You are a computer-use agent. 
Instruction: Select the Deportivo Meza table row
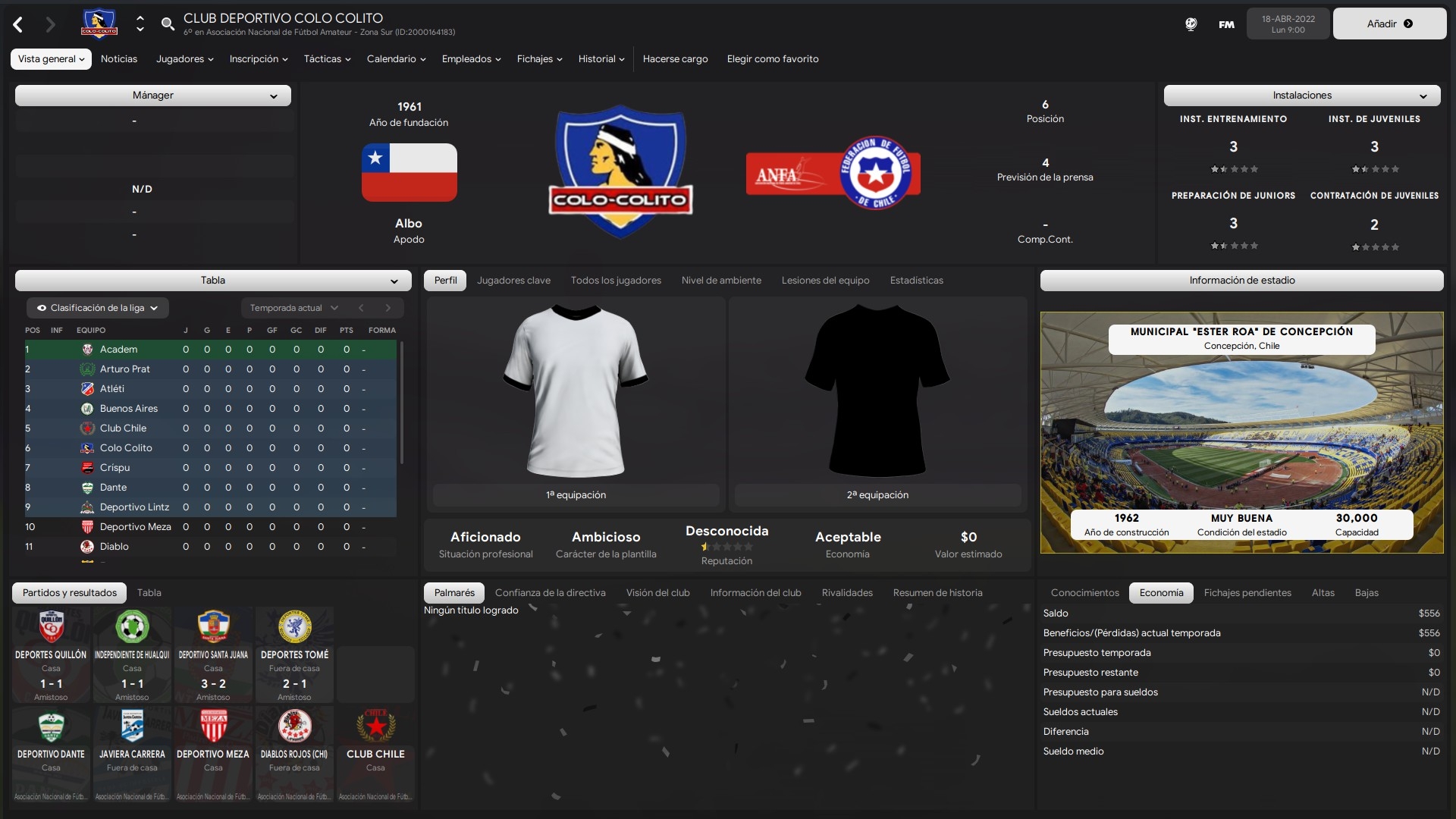point(210,527)
